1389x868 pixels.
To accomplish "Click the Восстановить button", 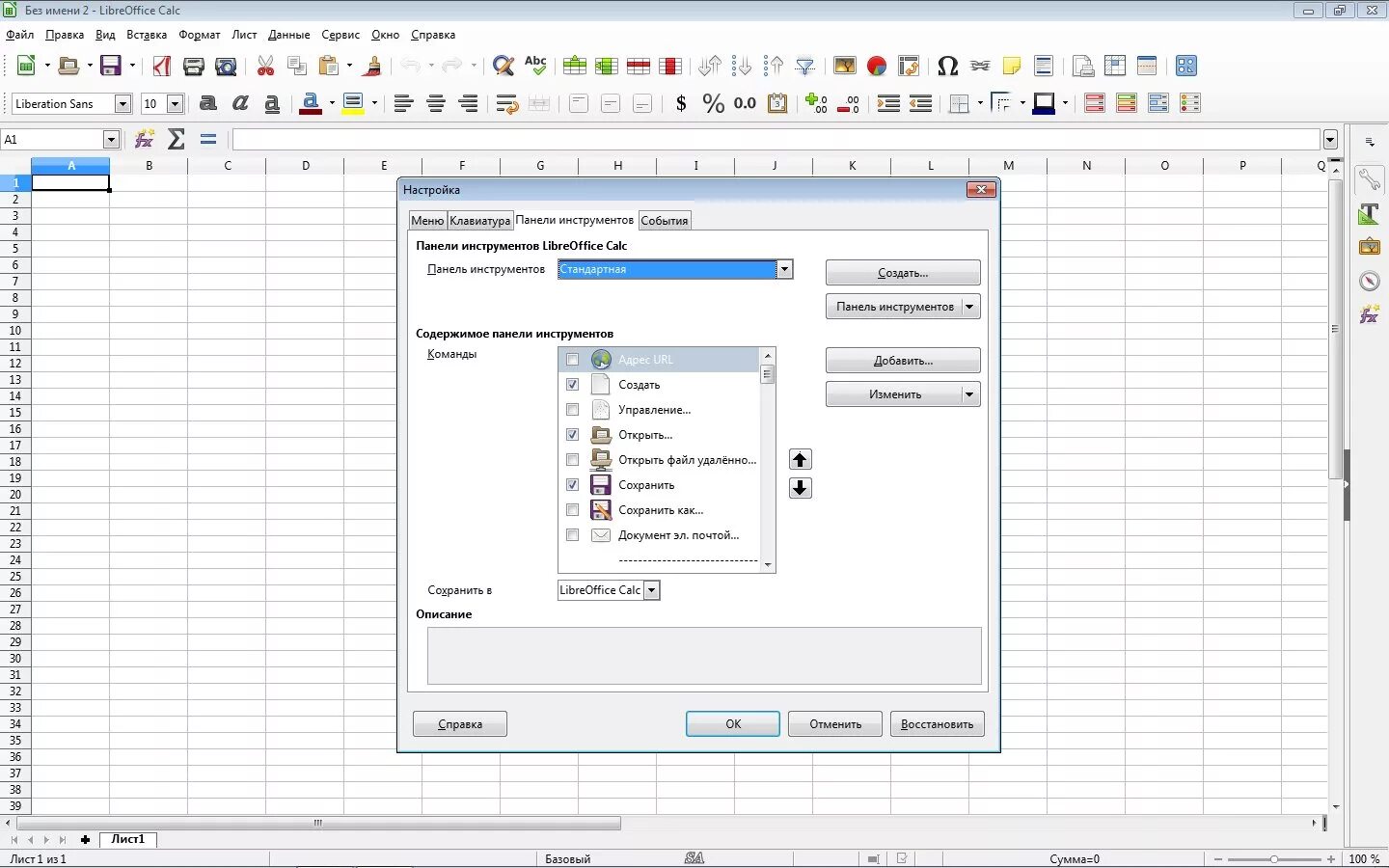I will (x=938, y=723).
